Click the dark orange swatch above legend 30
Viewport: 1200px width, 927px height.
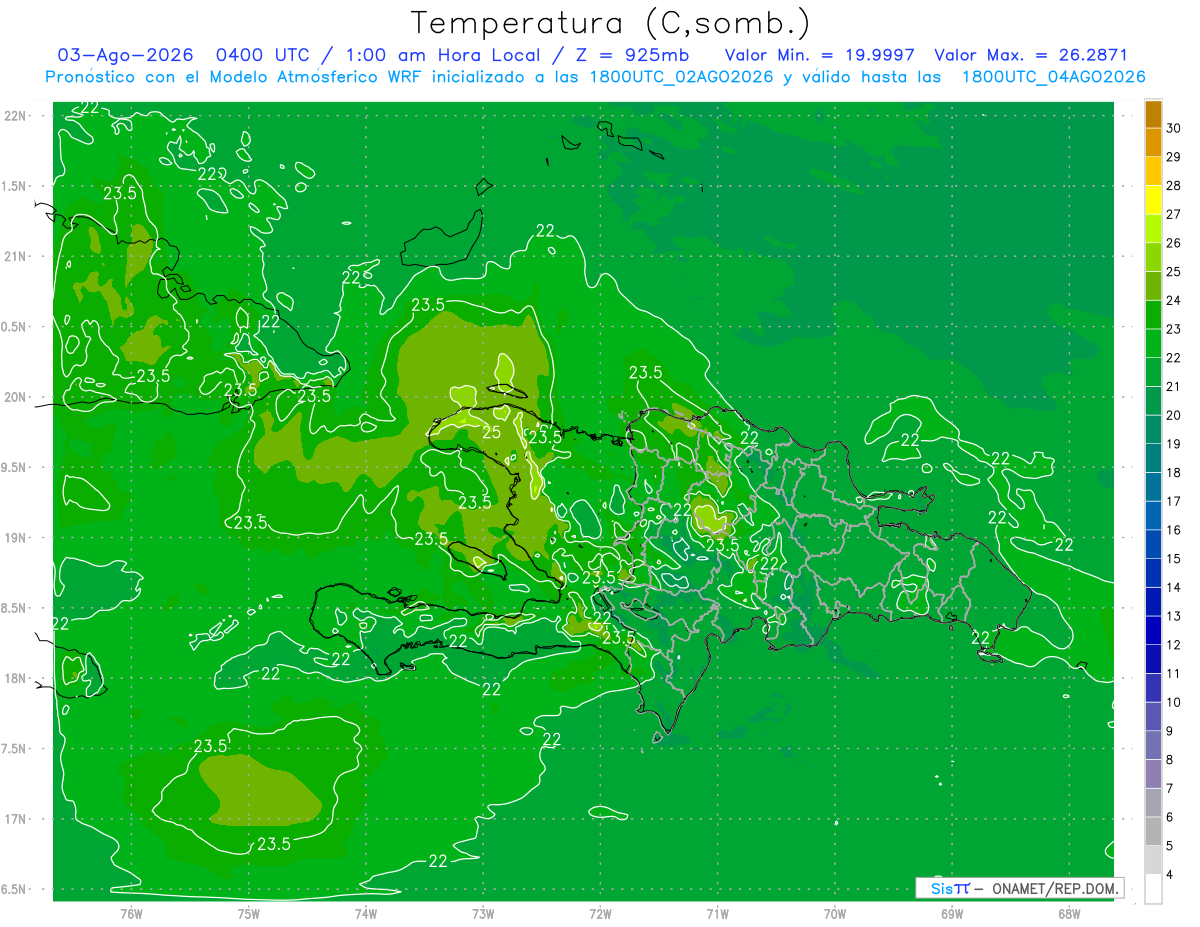pyautogui.click(x=1153, y=114)
